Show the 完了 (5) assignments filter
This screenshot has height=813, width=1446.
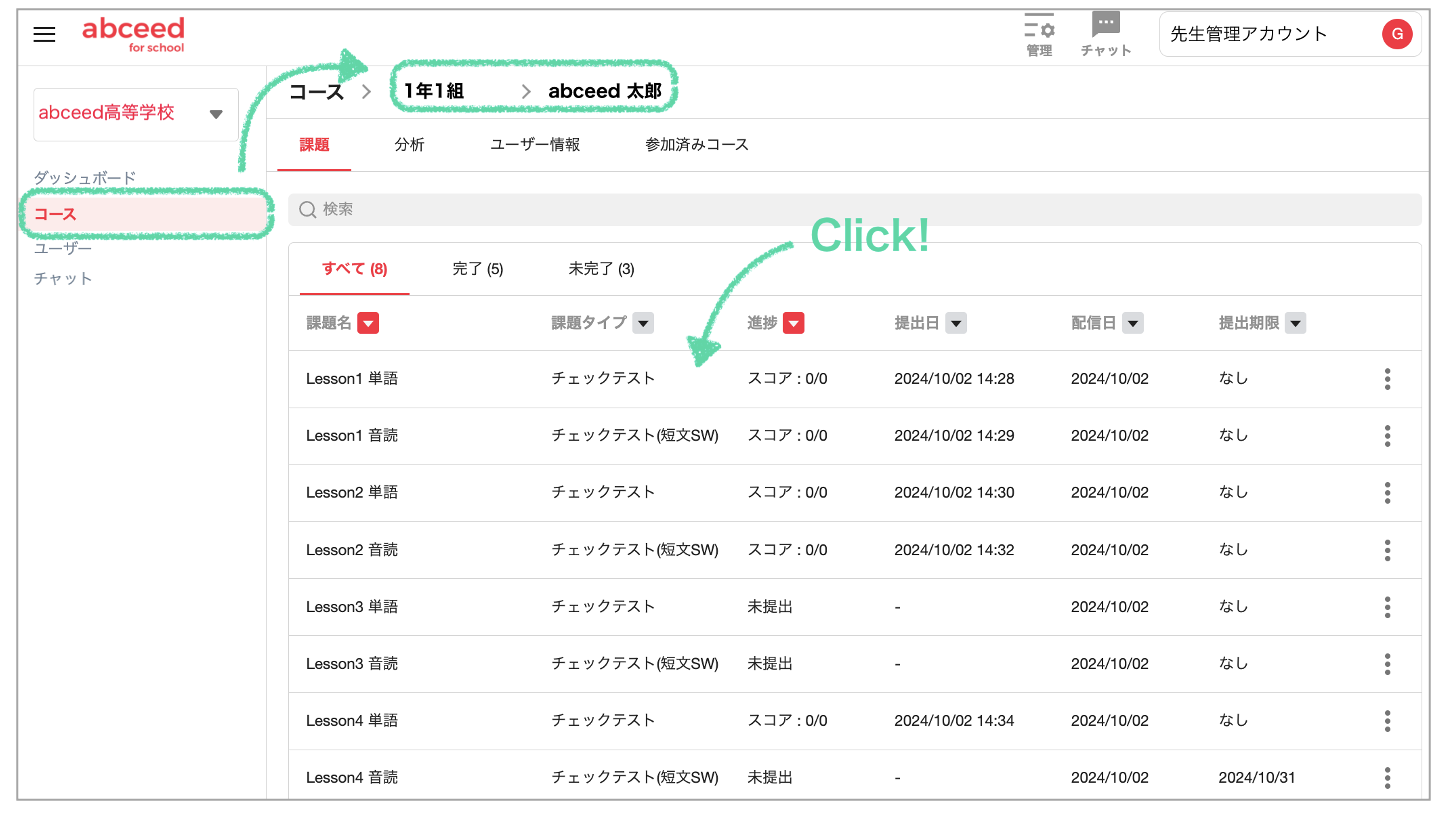tap(478, 269)
